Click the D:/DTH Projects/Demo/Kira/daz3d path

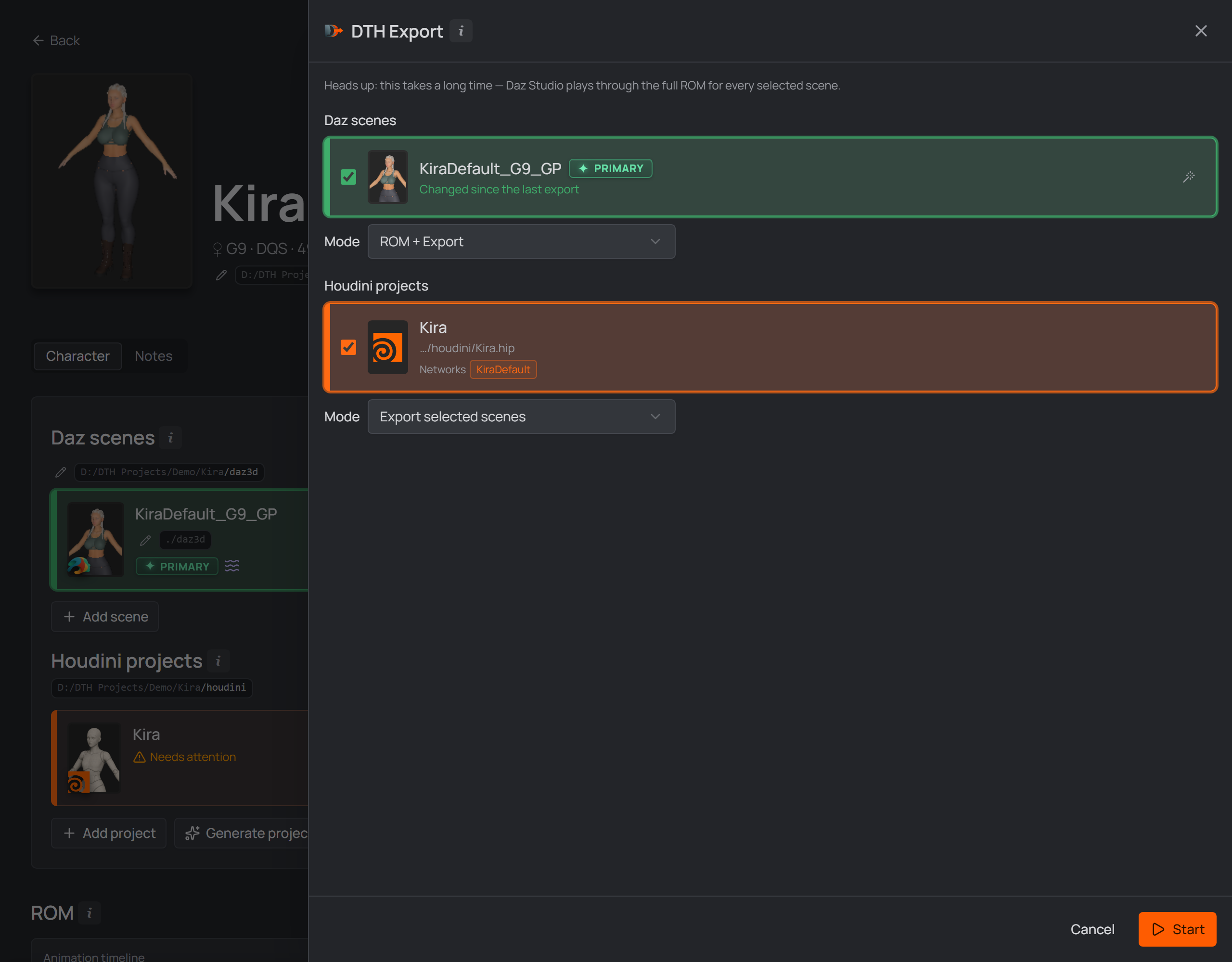[x=169, y=472]
